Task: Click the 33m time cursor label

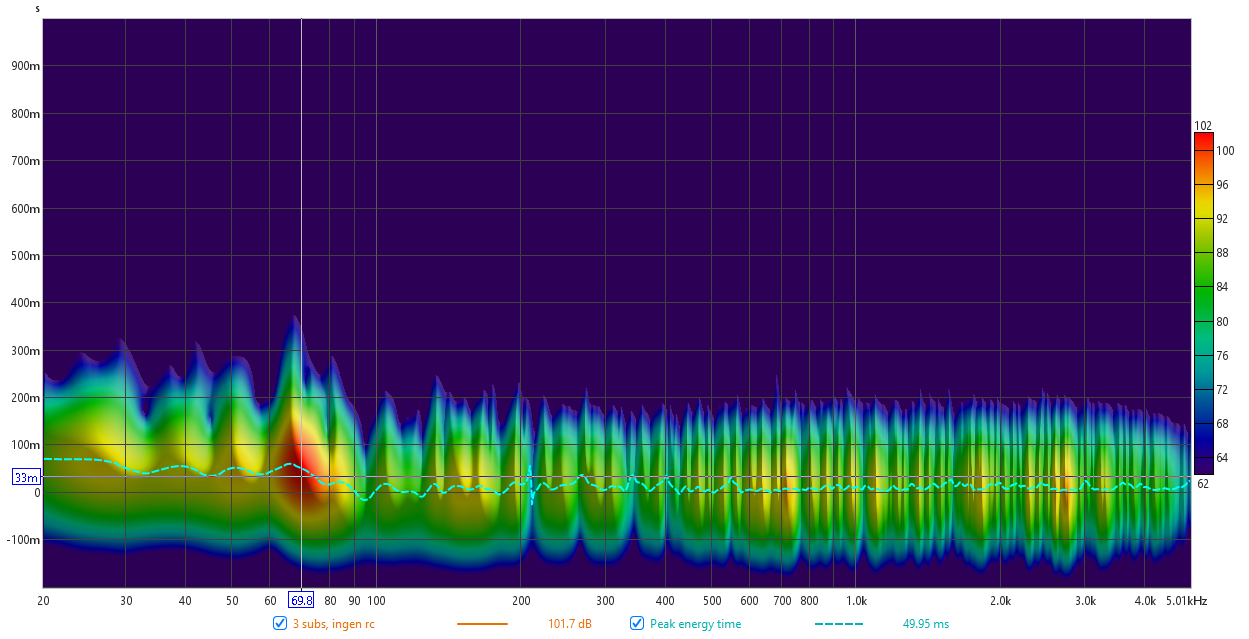Action: [x=26, y=477]
